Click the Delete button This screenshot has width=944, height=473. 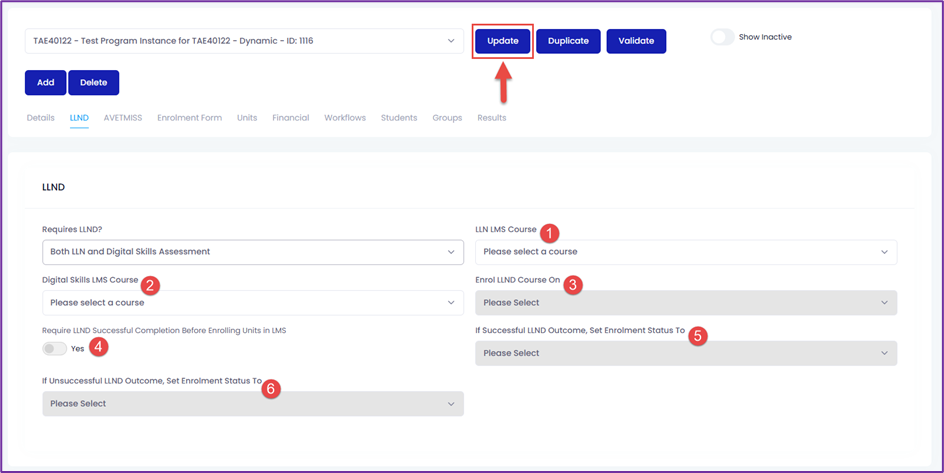coord(93,82)
